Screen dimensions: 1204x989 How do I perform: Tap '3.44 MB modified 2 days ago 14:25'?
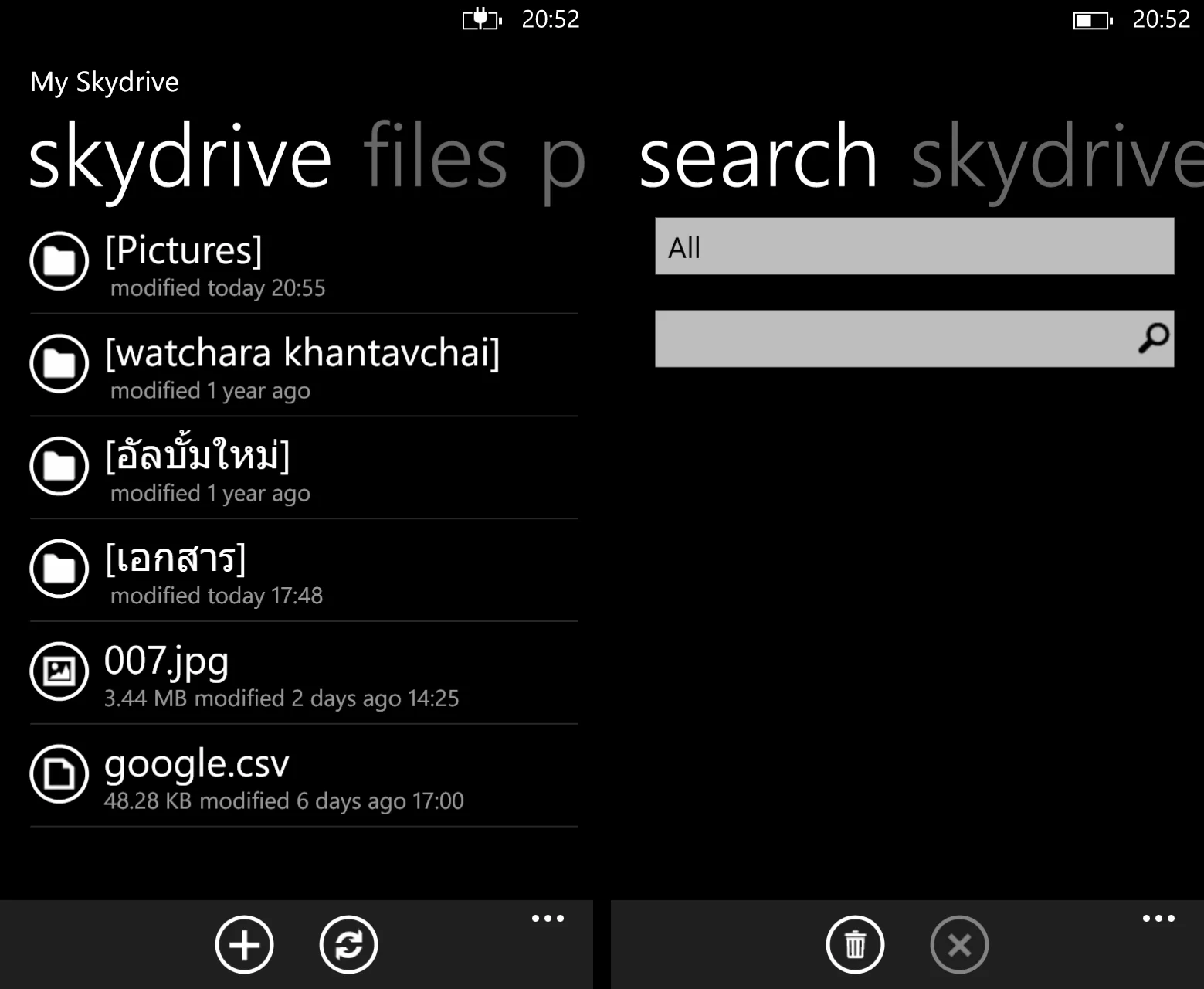tap(282, 698)
